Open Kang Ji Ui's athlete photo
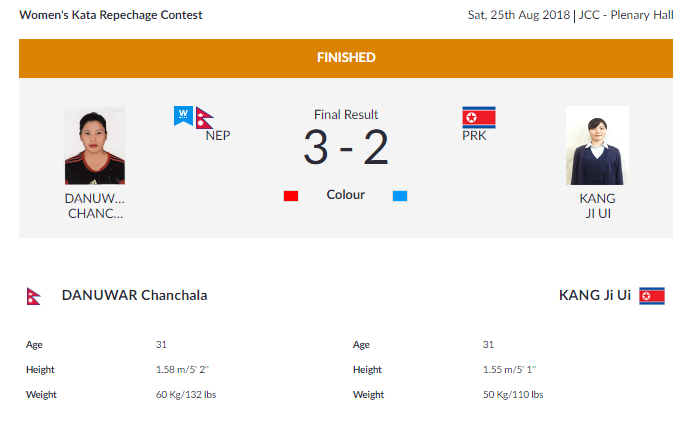 click(x=597, y=146)
